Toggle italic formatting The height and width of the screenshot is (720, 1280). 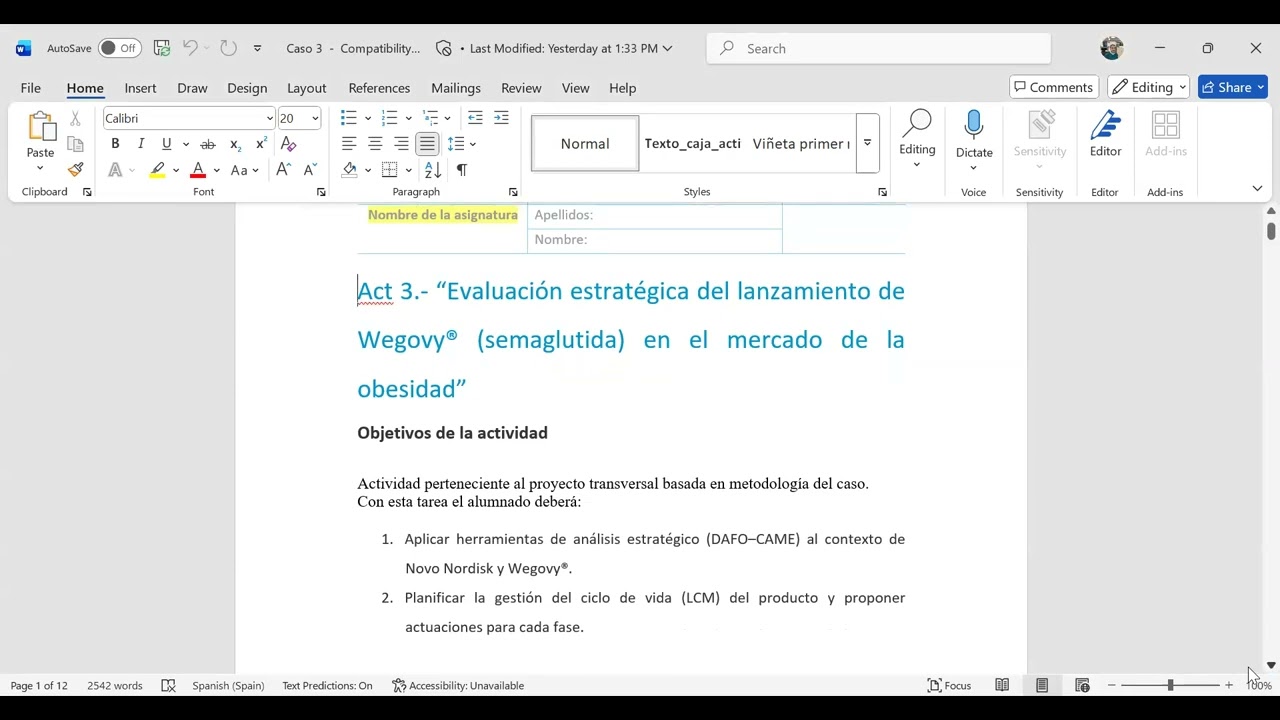click(141, 144)
